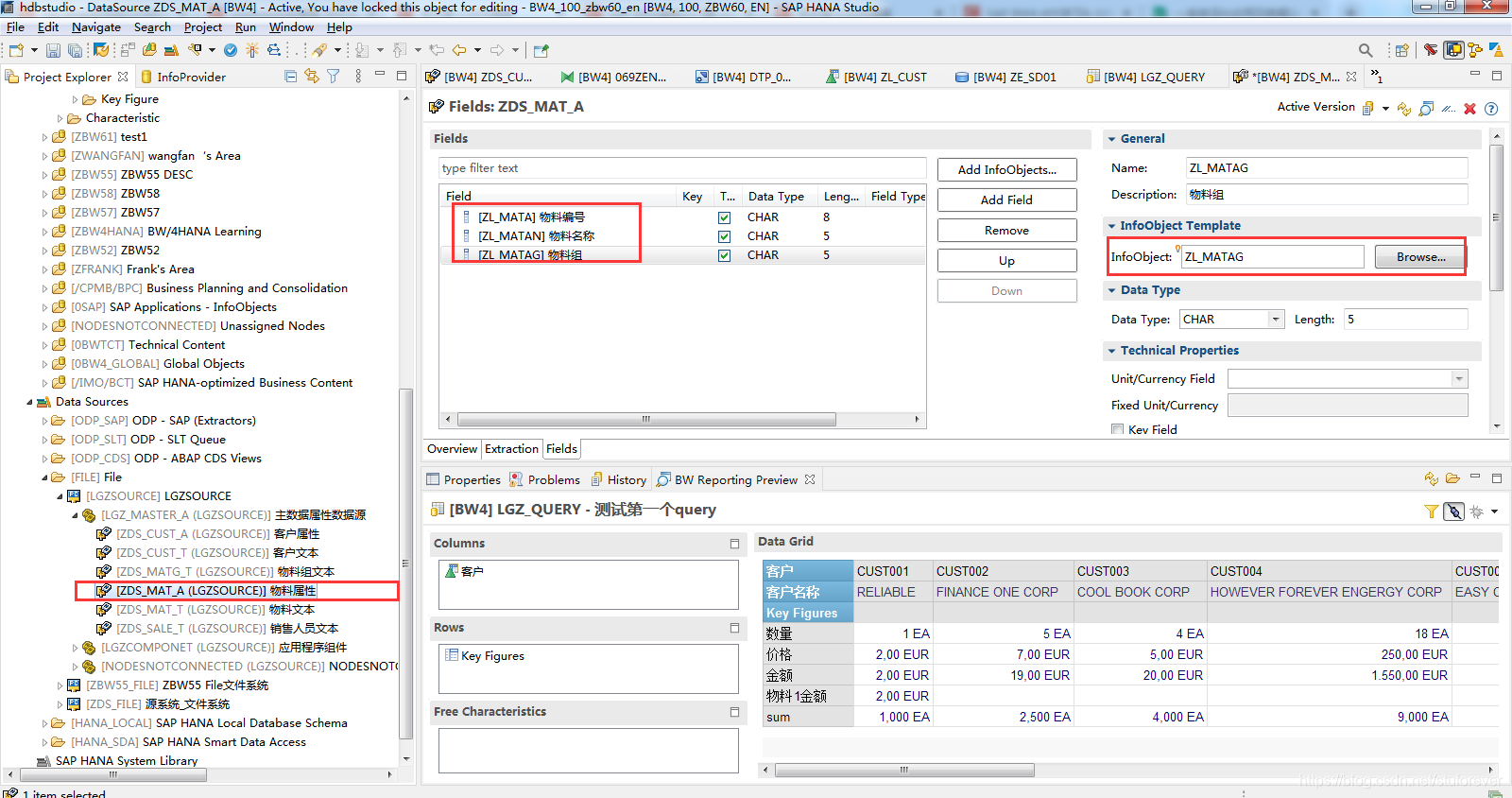Expand the [LGZCOMPONET] application component node
1512x798 pixels.
tap(75, 648)
